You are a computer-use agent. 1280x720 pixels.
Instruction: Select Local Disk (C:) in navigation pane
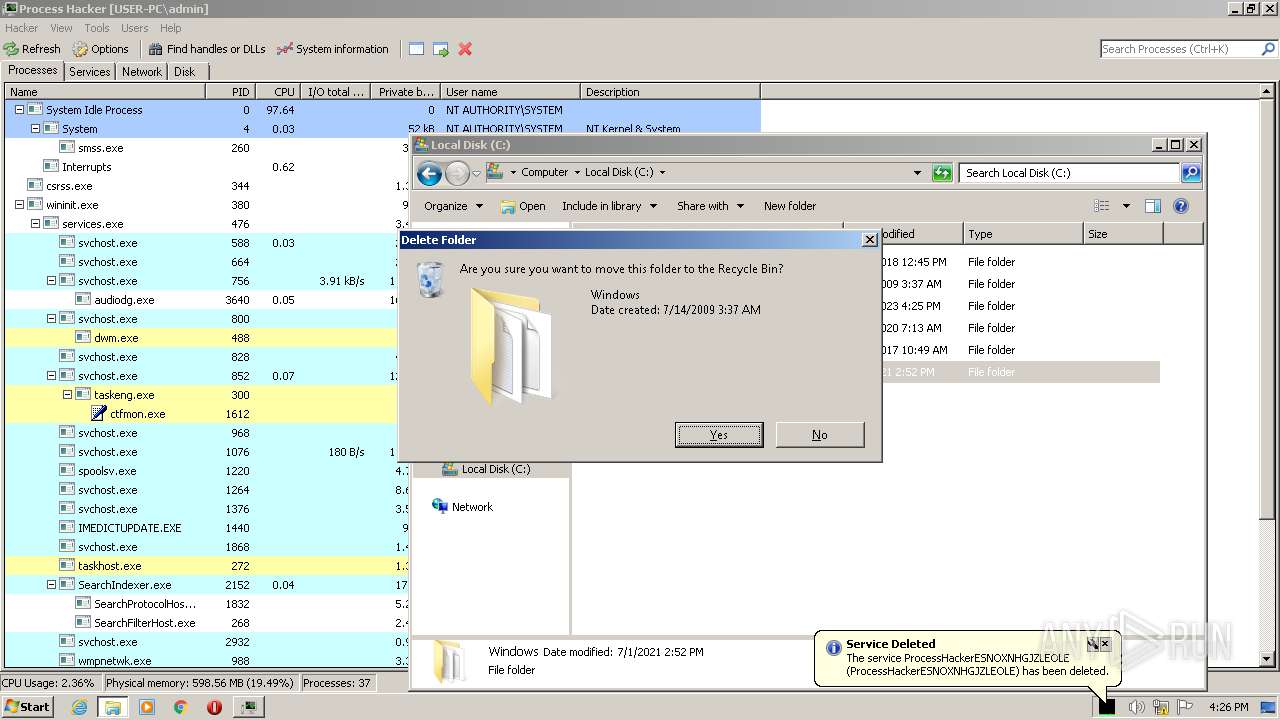point(486,469)
